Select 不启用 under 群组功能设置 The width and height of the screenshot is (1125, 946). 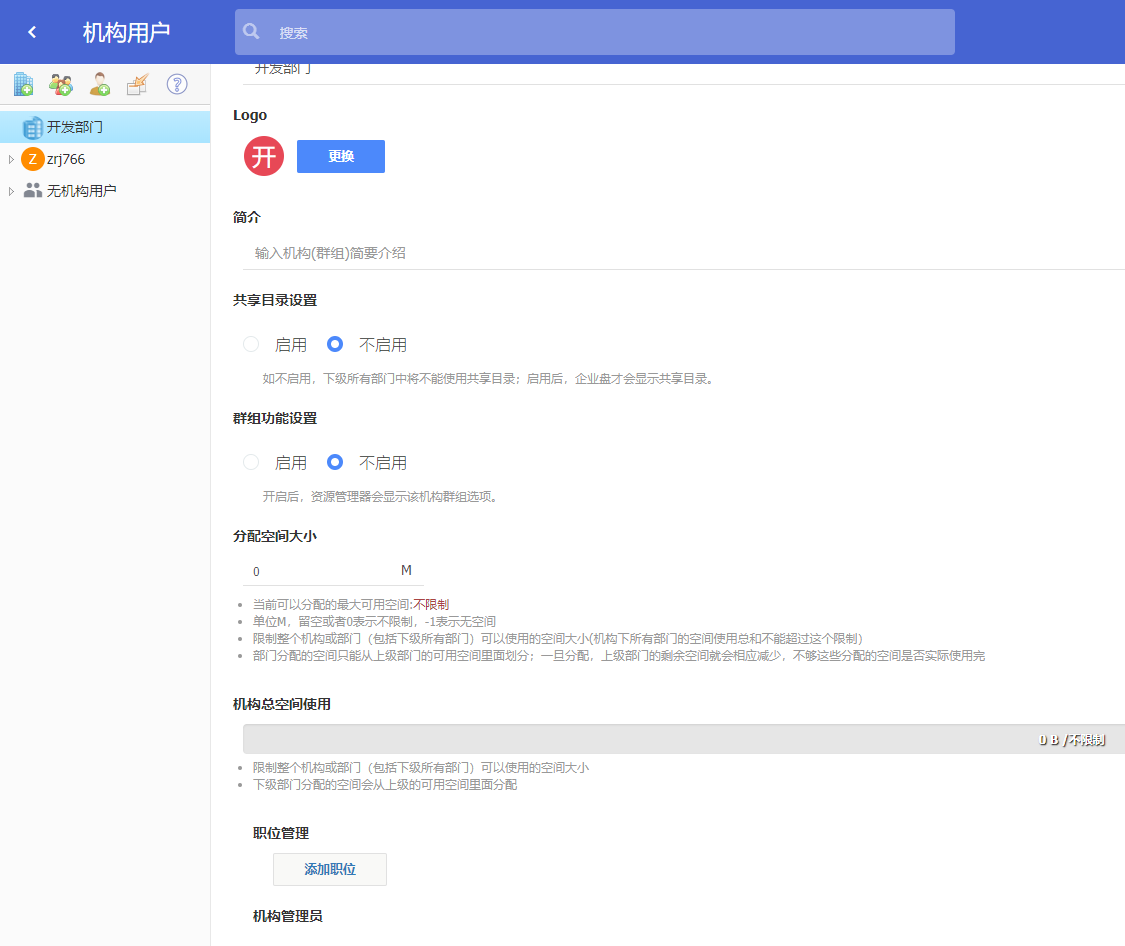pos(336,462)
